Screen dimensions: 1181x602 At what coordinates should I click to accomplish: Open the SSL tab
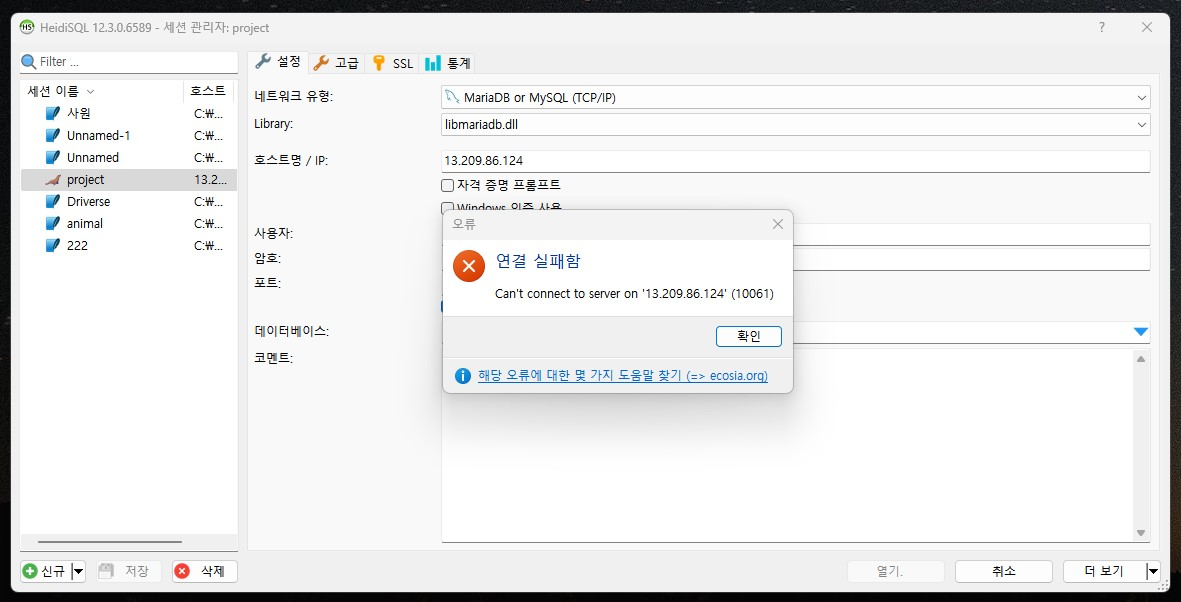tap(392, 63)
